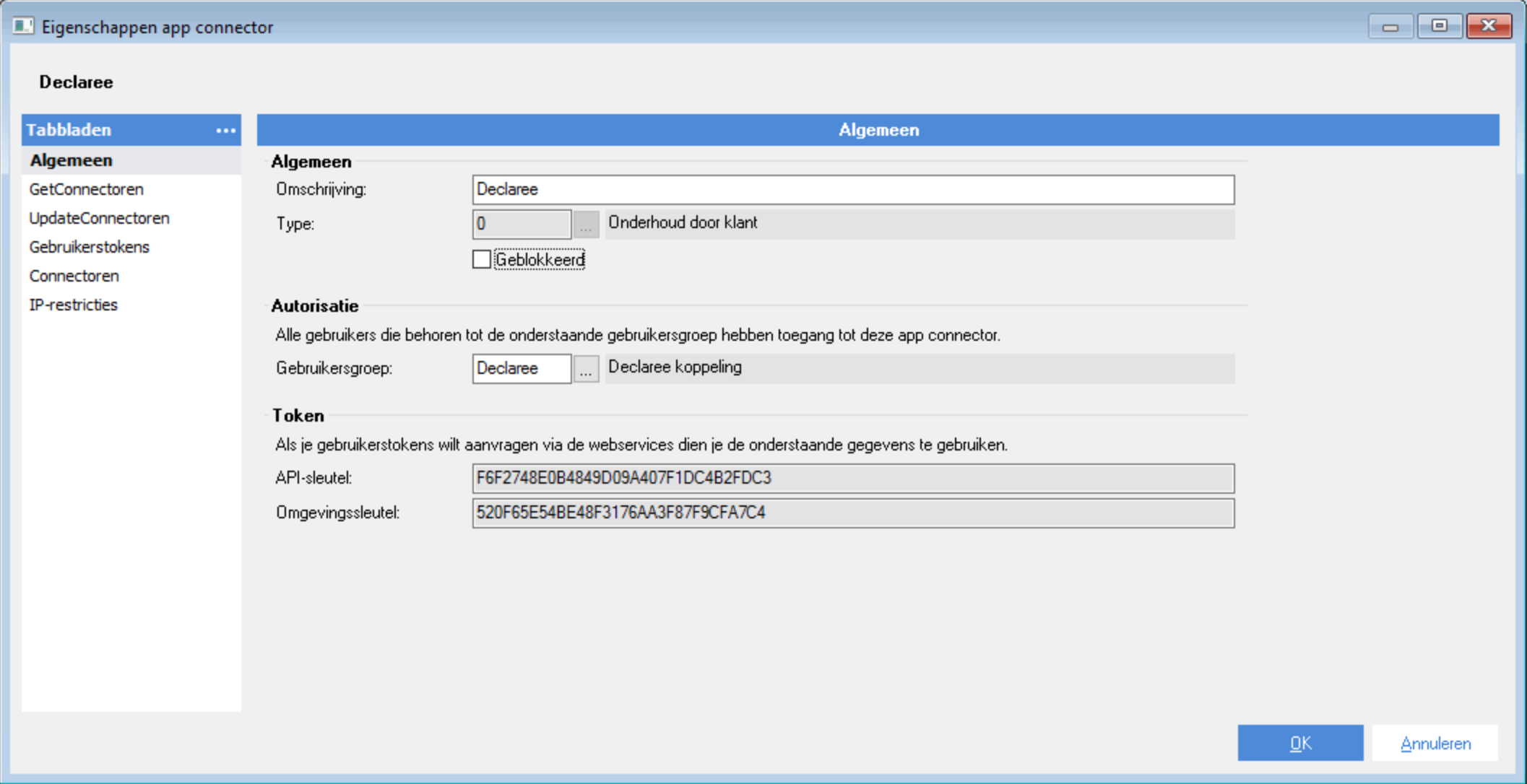Go to the Gebruikerstokens tab

[x=89, y=247]
